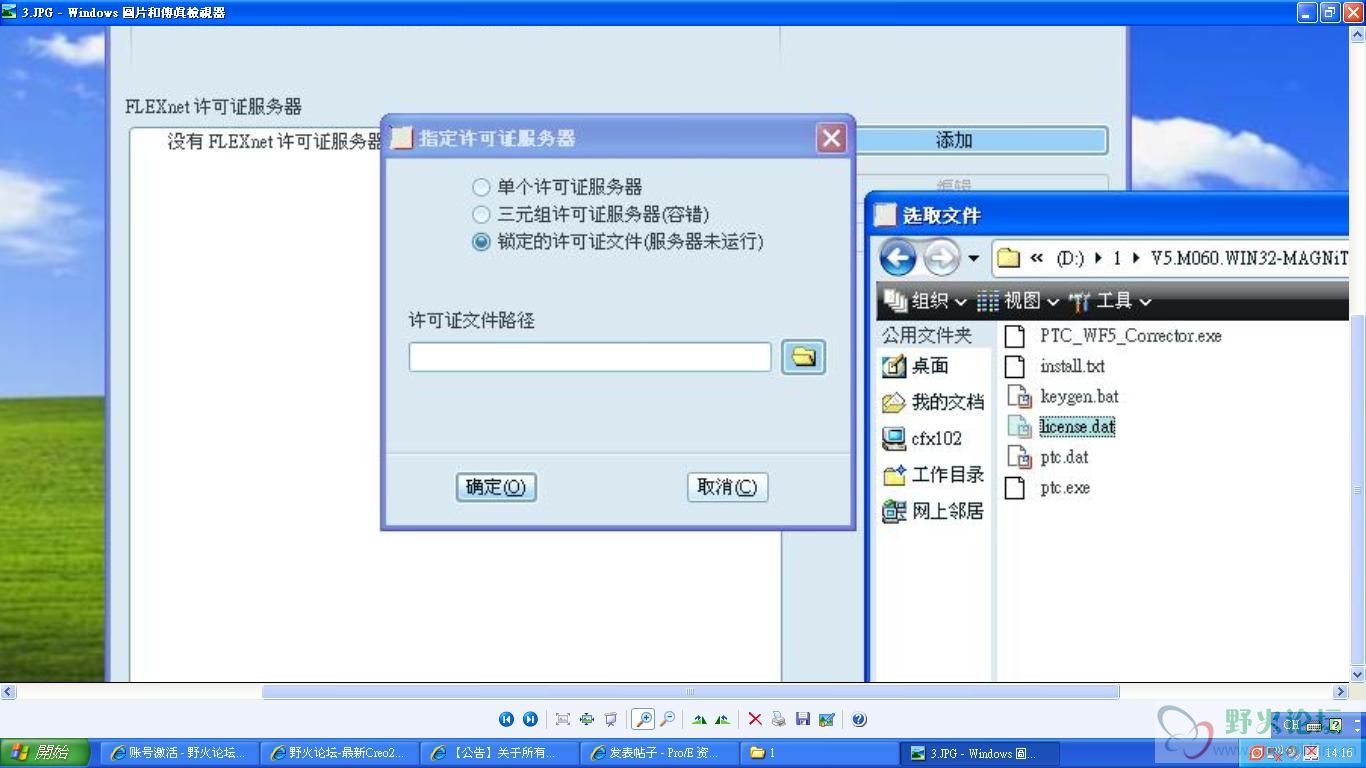Expand the breadcrumb arrow after folder 1

point(1137,258)
